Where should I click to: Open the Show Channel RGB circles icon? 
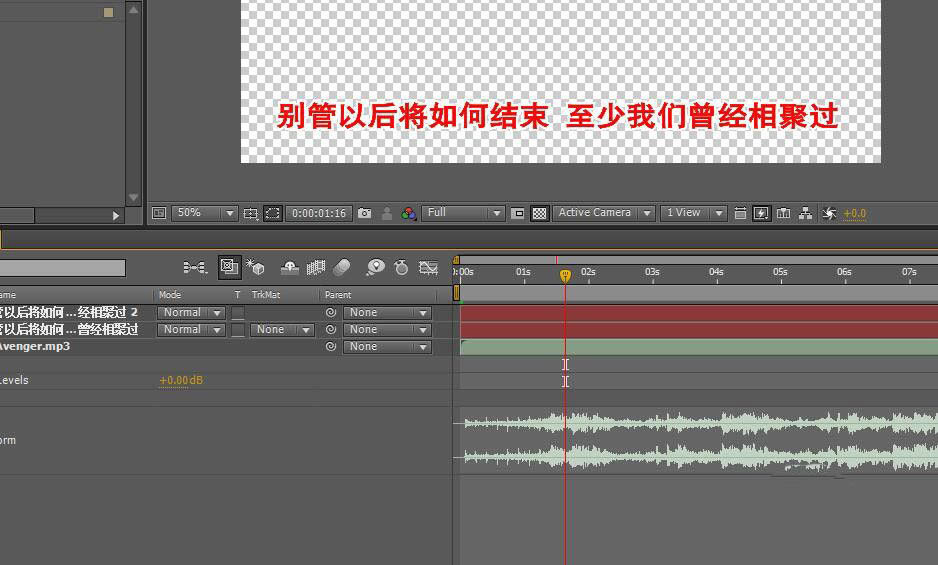409,213
